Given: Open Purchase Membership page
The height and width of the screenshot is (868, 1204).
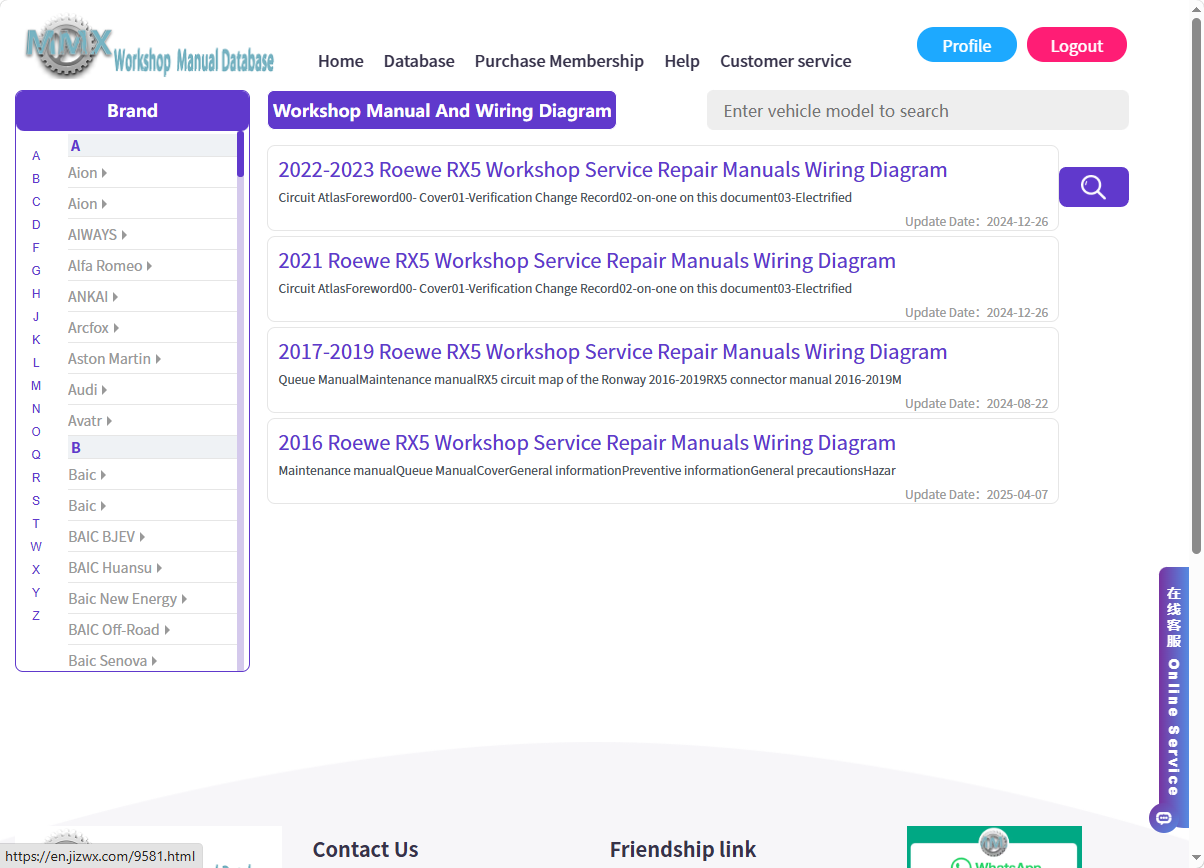Looking at the screenshot, I should click(559, 61).
